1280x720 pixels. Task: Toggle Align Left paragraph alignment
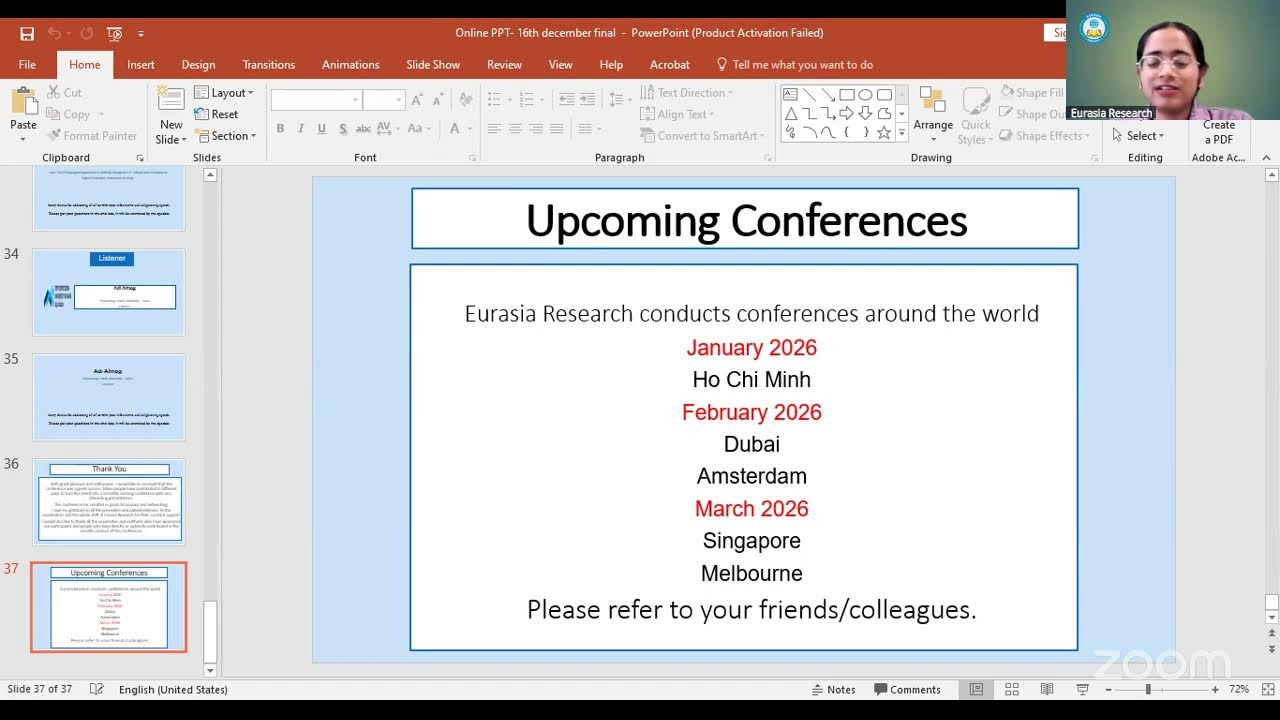(494, 128)
